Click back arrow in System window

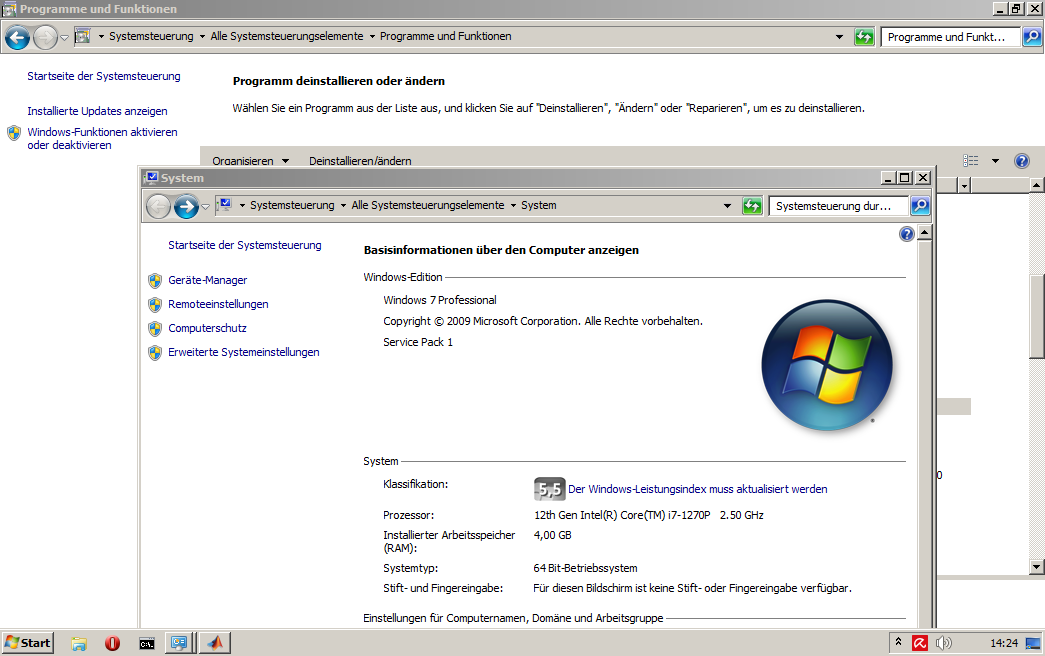(158, 206)
